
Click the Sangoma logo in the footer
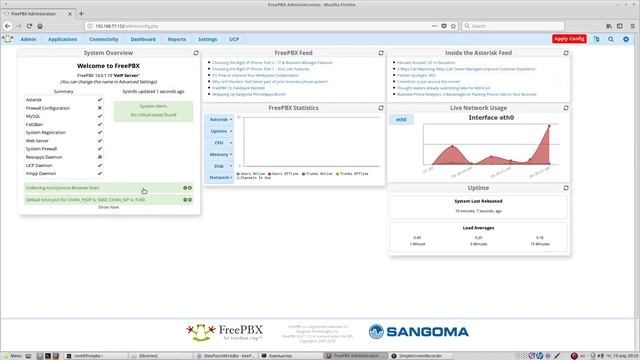tap(418, 331)
